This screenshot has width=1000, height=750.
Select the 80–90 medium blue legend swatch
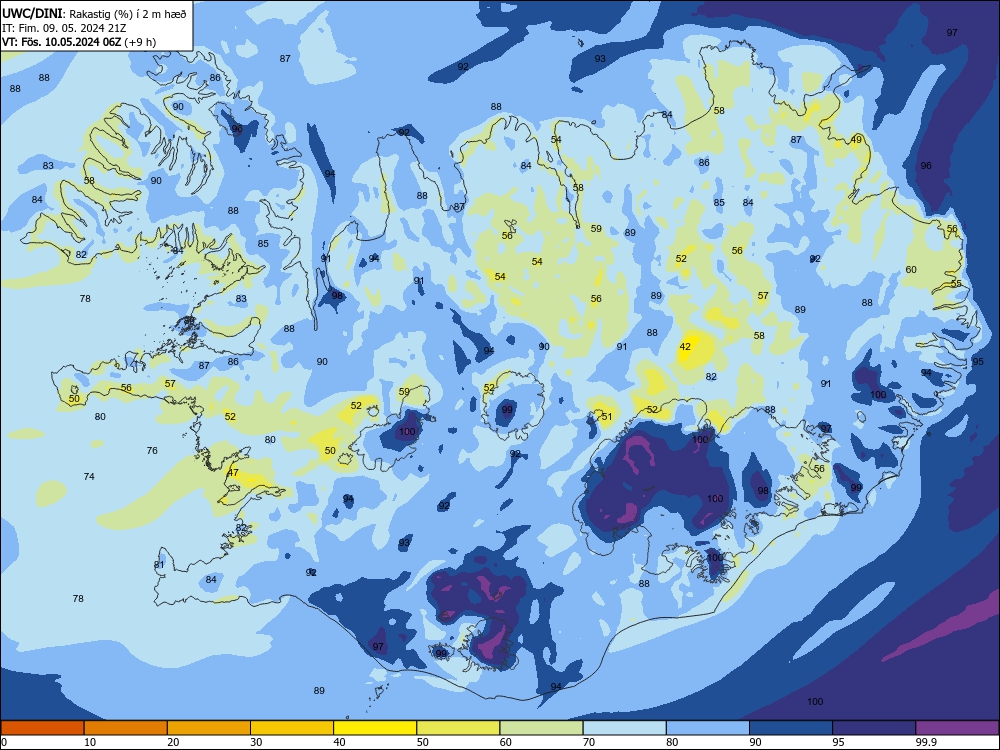[x=708, y=728]
